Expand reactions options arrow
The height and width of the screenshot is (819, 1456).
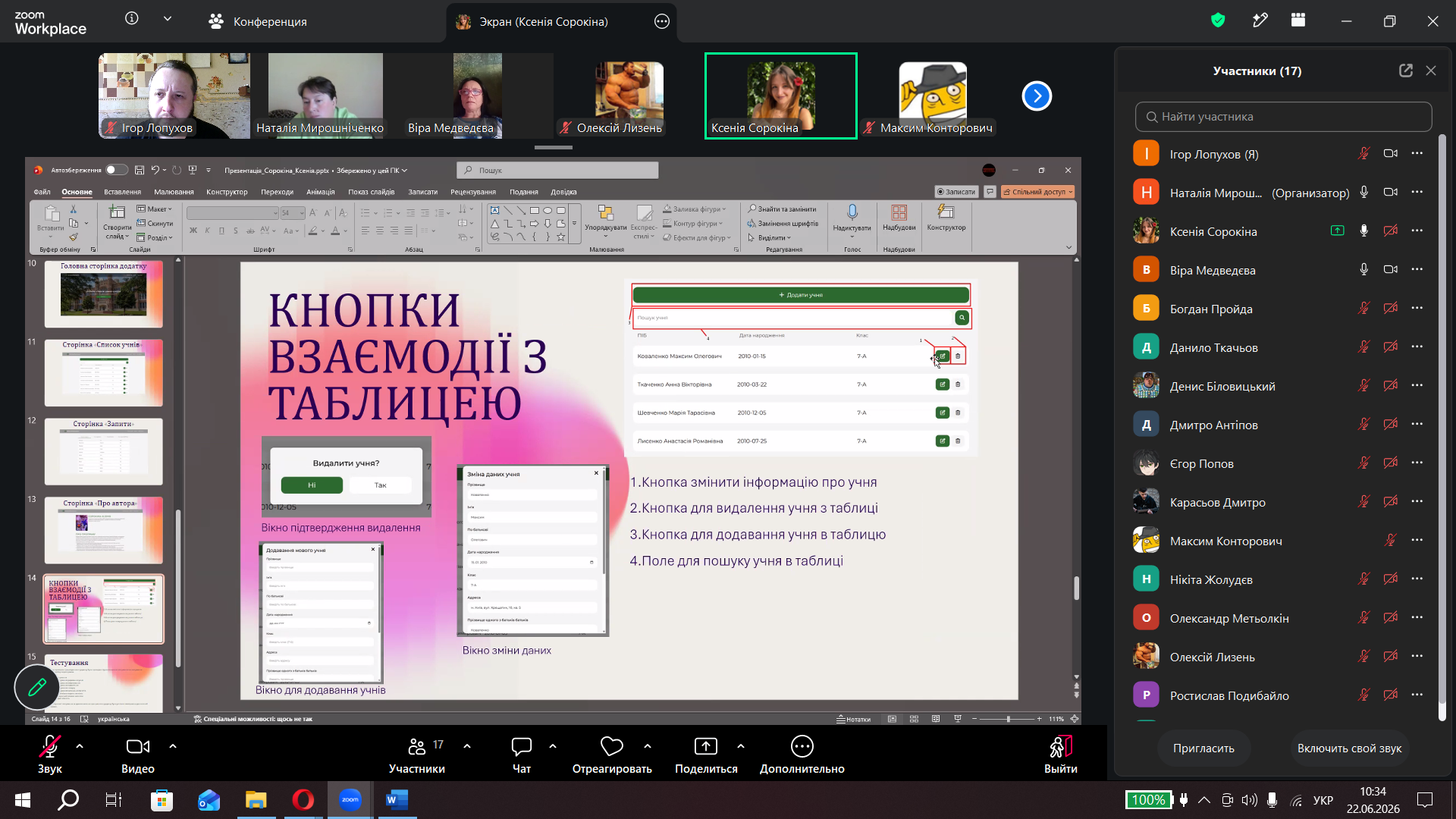click(x=648, y=746)
